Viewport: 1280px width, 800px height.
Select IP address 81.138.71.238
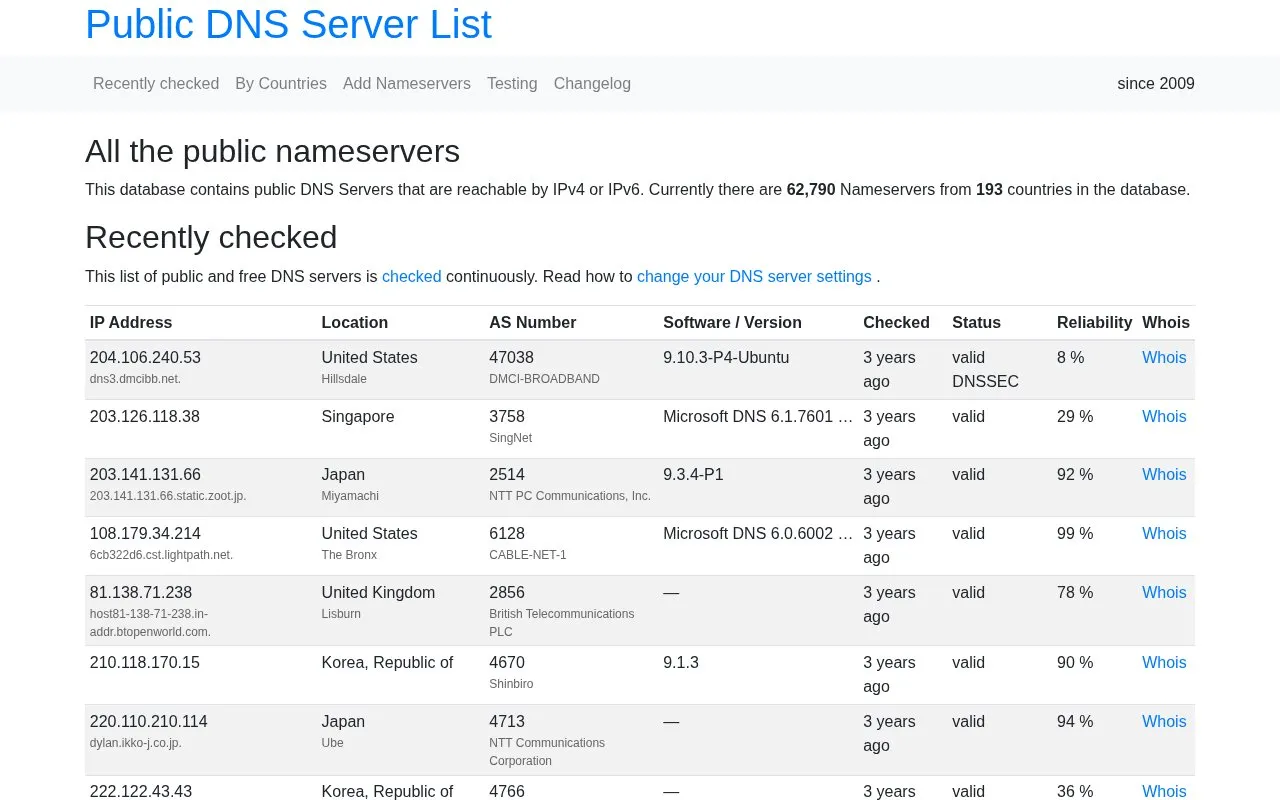pyautogui.click(x=141, y=593)
